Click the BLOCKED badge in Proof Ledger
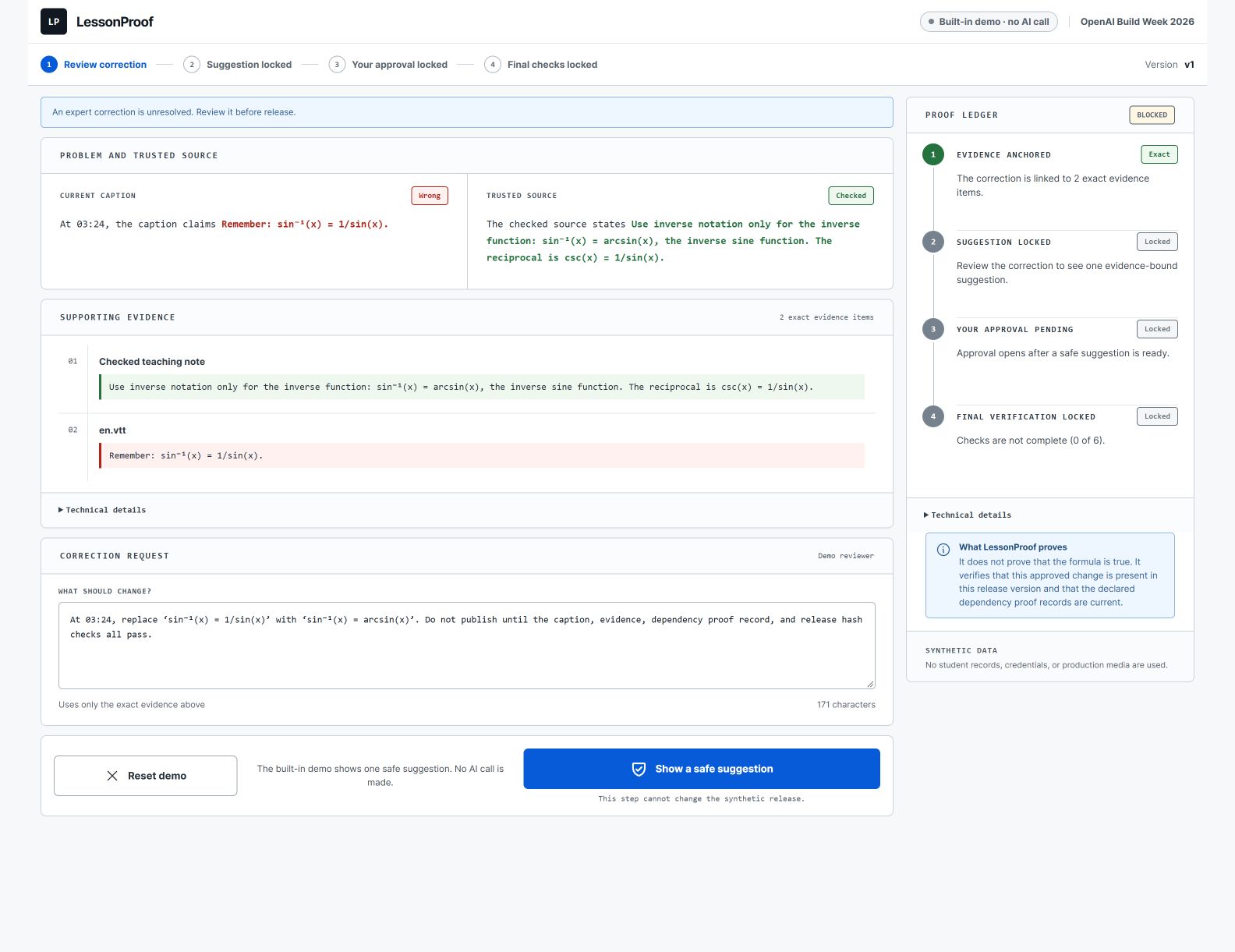 click(1152, 115)
